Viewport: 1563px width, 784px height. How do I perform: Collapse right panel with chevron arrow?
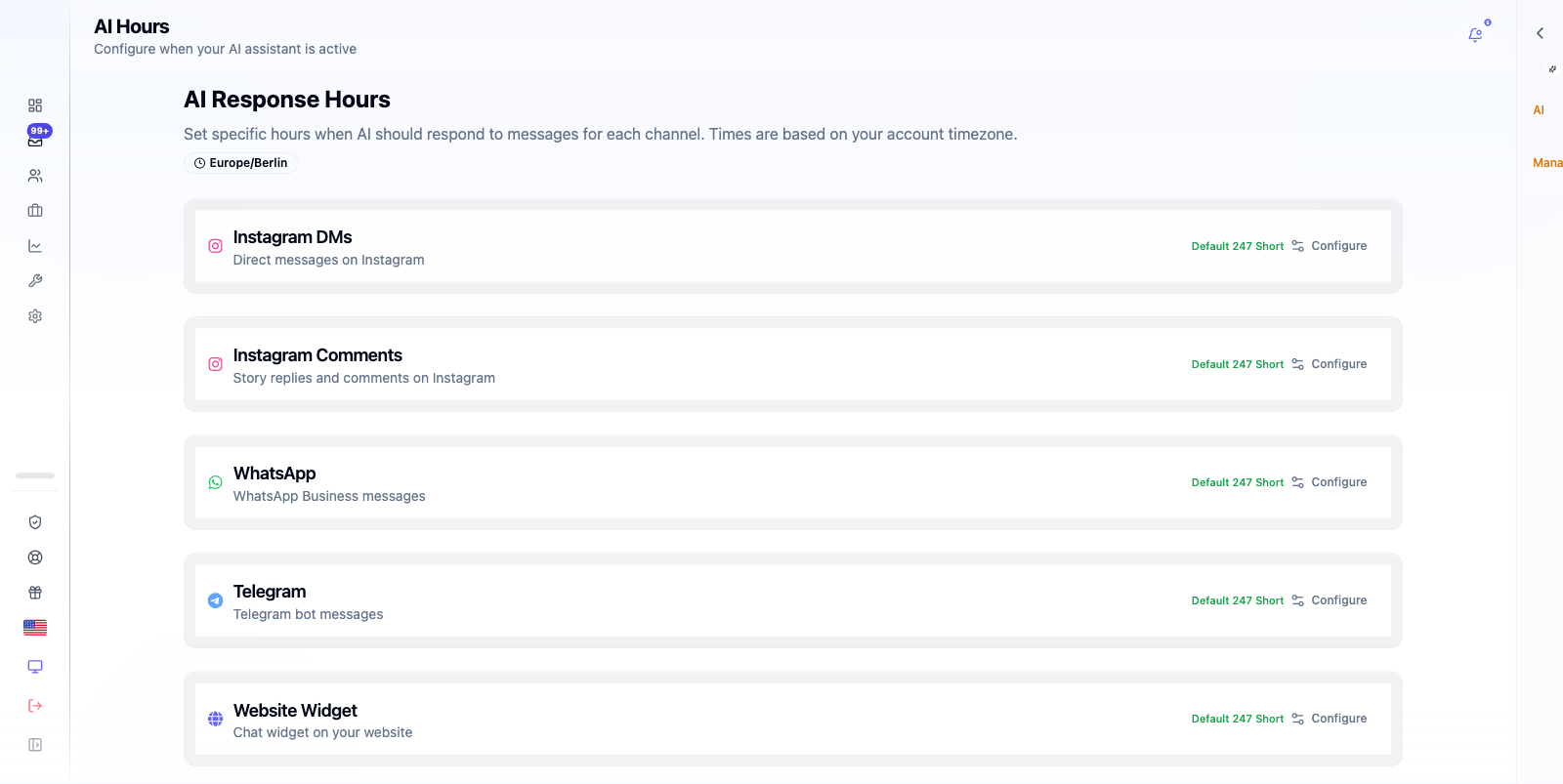(1540, 33)
